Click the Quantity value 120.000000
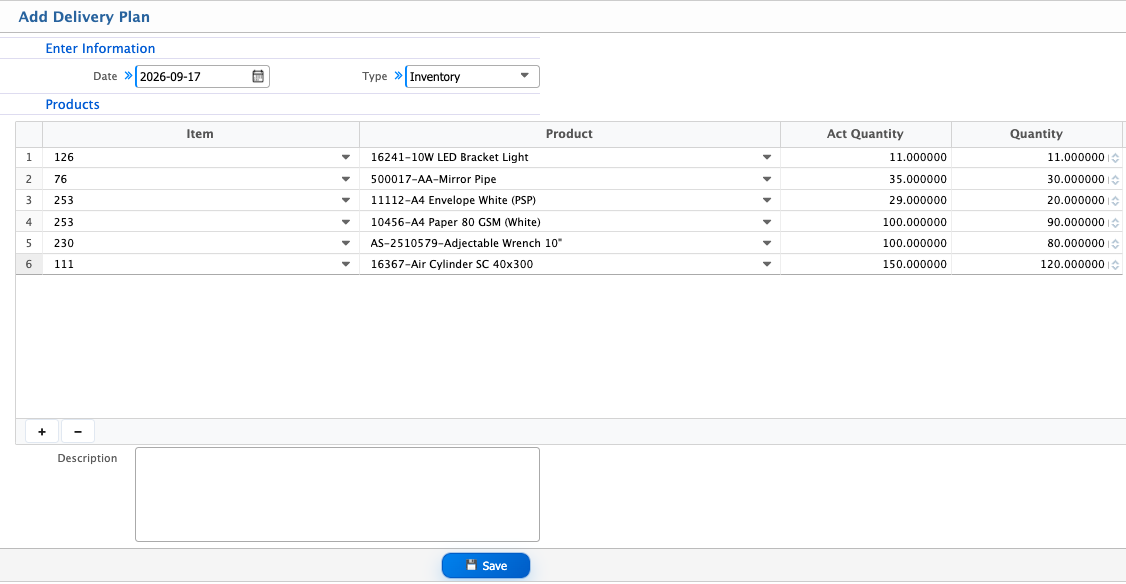Screen dimensions: 1126x584 point(1072,264)
